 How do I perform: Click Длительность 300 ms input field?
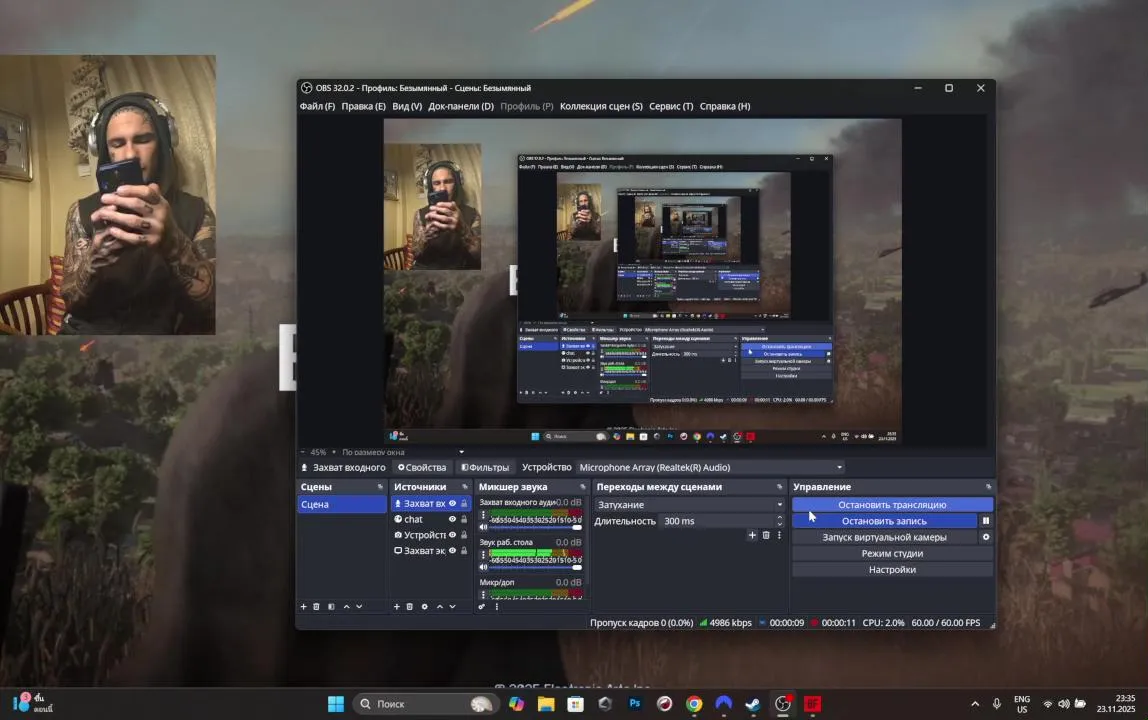717,521
